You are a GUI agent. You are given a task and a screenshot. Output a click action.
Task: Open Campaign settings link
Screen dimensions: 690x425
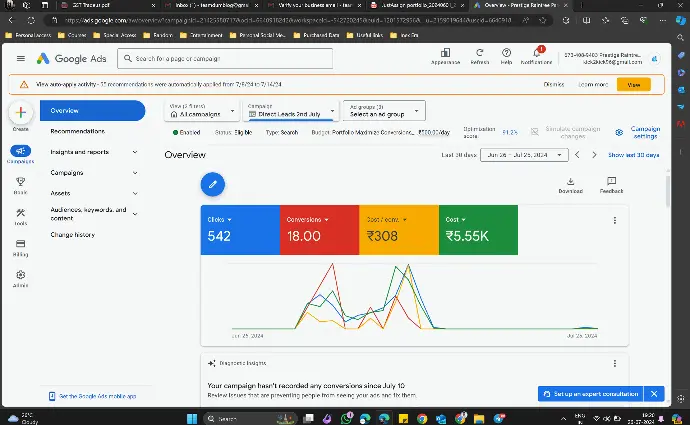pyautogui.click(x=646, y=132)
